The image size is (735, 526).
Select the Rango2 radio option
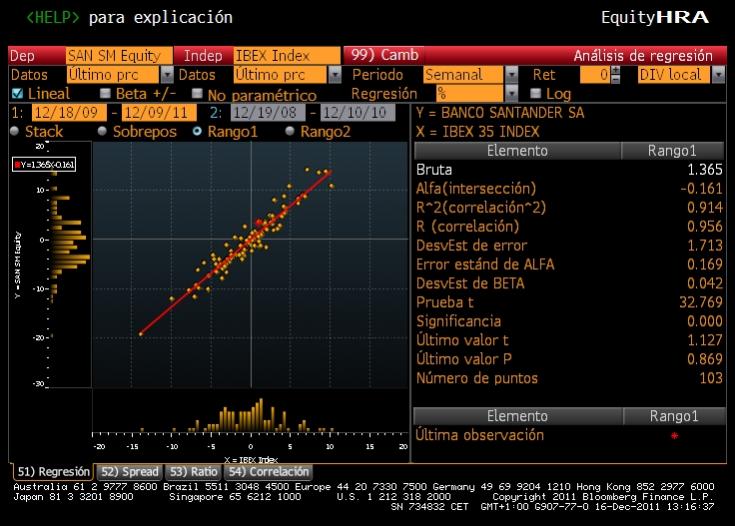pyautogui.click(x=290, y=131)
